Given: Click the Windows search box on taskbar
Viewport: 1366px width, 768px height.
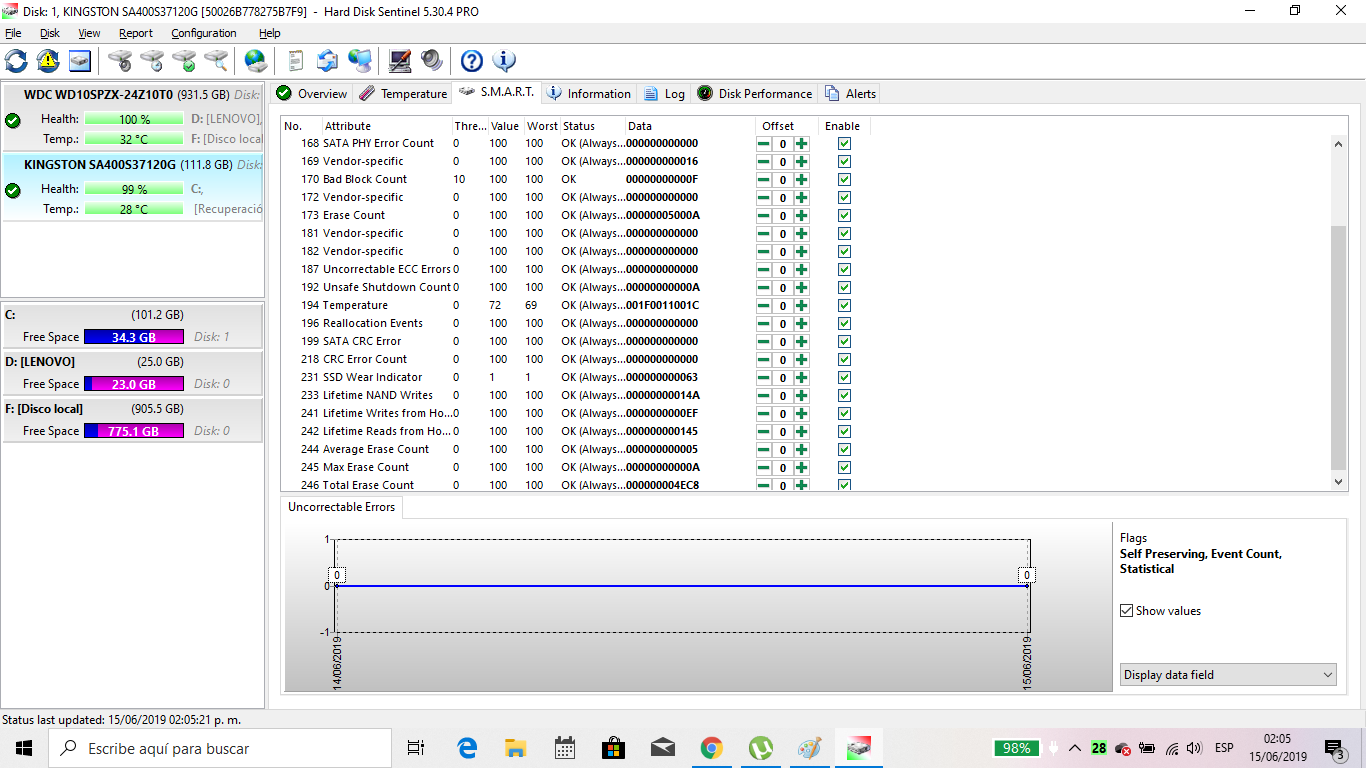Looking at the screenshot, I should coord(220,748).
